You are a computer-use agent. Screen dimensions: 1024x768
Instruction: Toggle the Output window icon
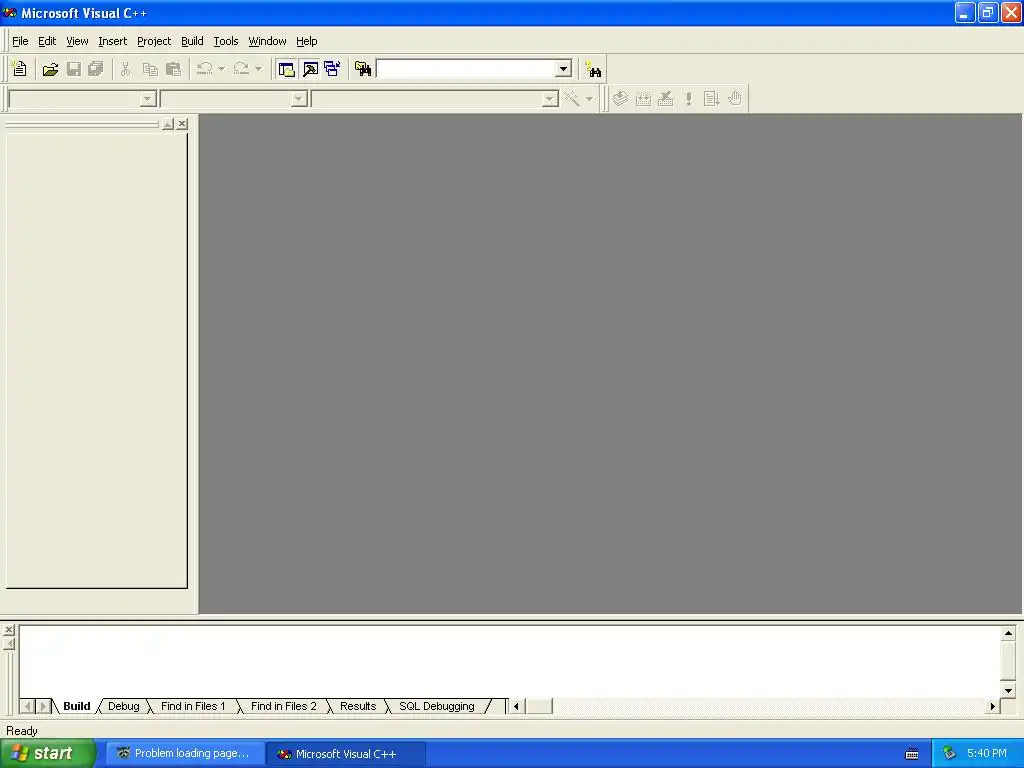[310, 69]
